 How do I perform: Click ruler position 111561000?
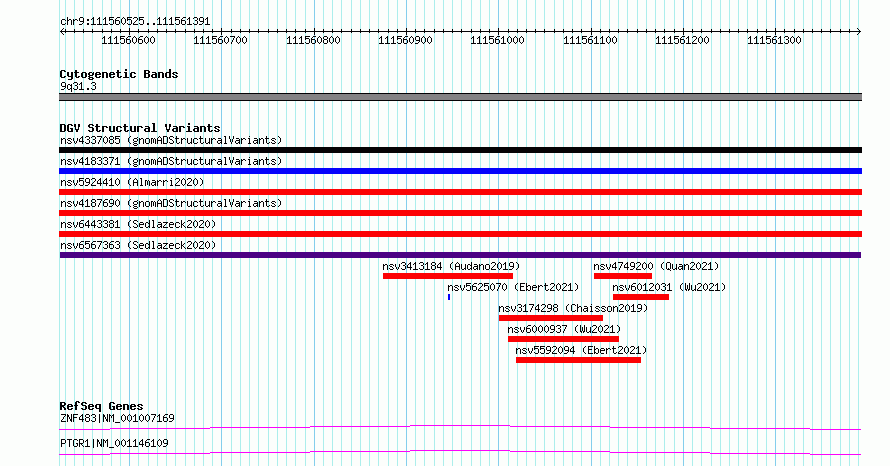tap(497, 40)
